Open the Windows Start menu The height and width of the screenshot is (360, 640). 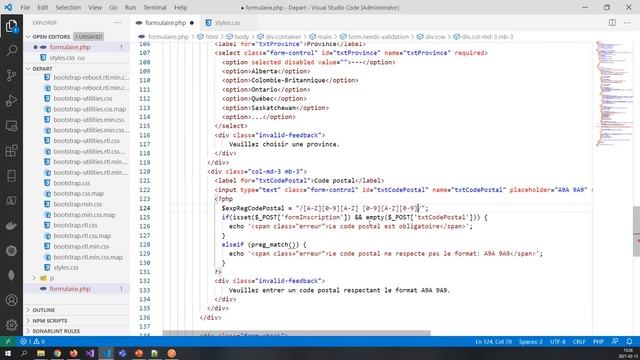click(x=8, y=353)
